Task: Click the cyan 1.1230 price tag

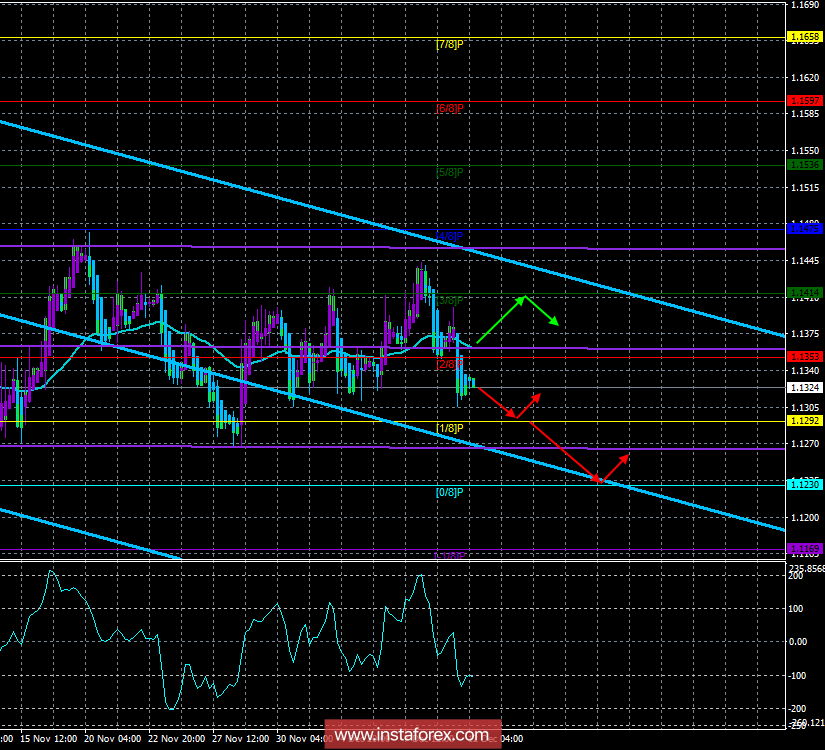Action: pyautogui.click(x=805, y=485)
